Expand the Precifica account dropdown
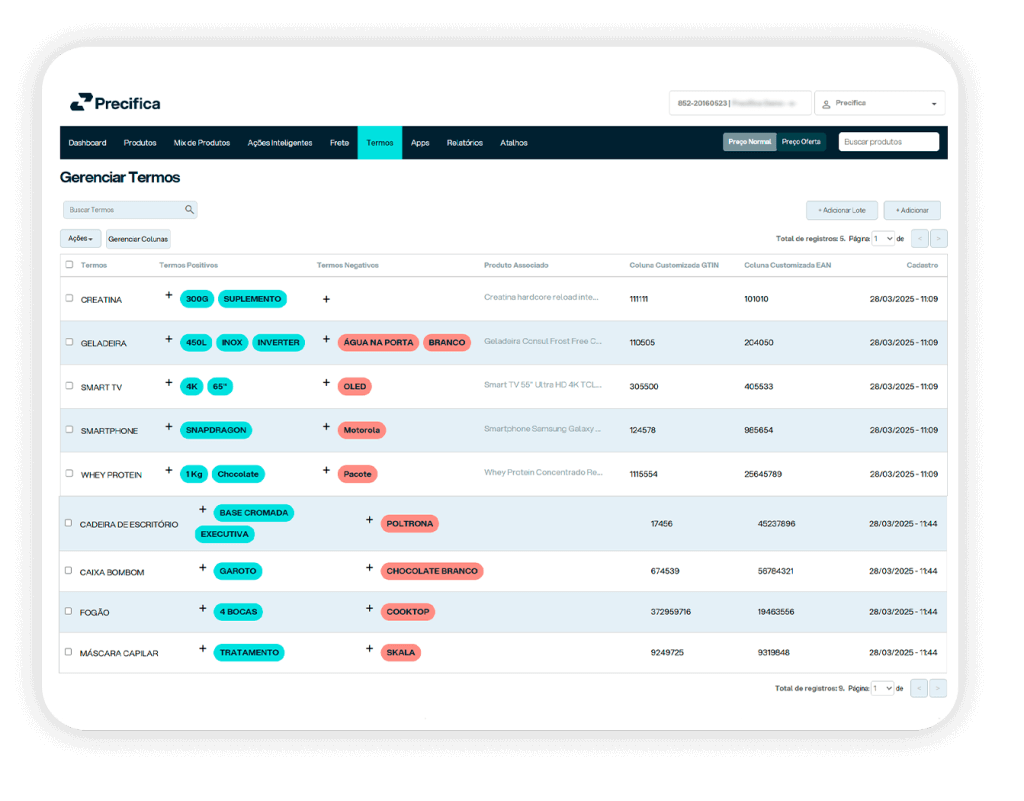Viewport: 1024px width, 801px height. [x=934, y=104]
